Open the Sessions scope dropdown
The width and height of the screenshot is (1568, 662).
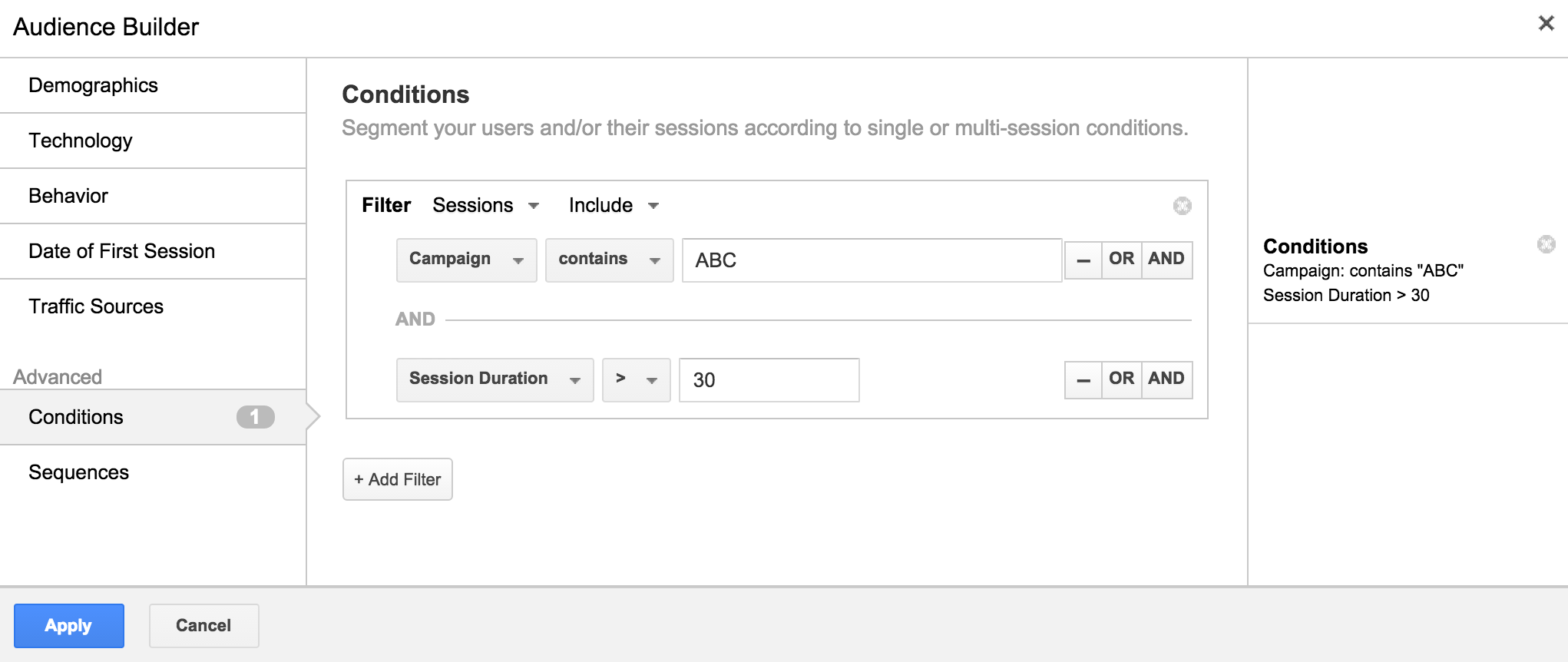pos(486,205)
